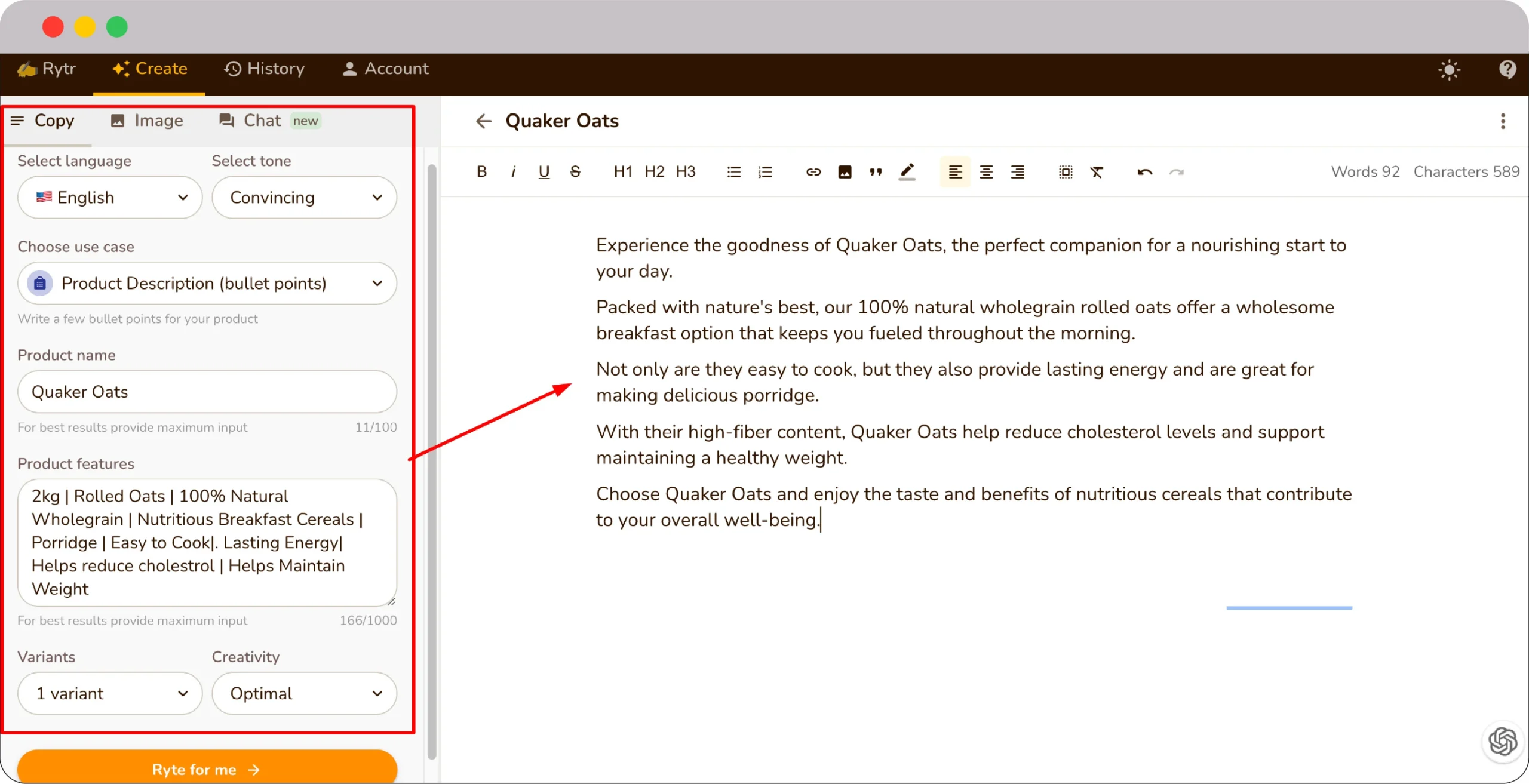Click the paragraph starting 'Packed with nature's best'
This screenshot has width=1529, height=784.
click(965, 320)
